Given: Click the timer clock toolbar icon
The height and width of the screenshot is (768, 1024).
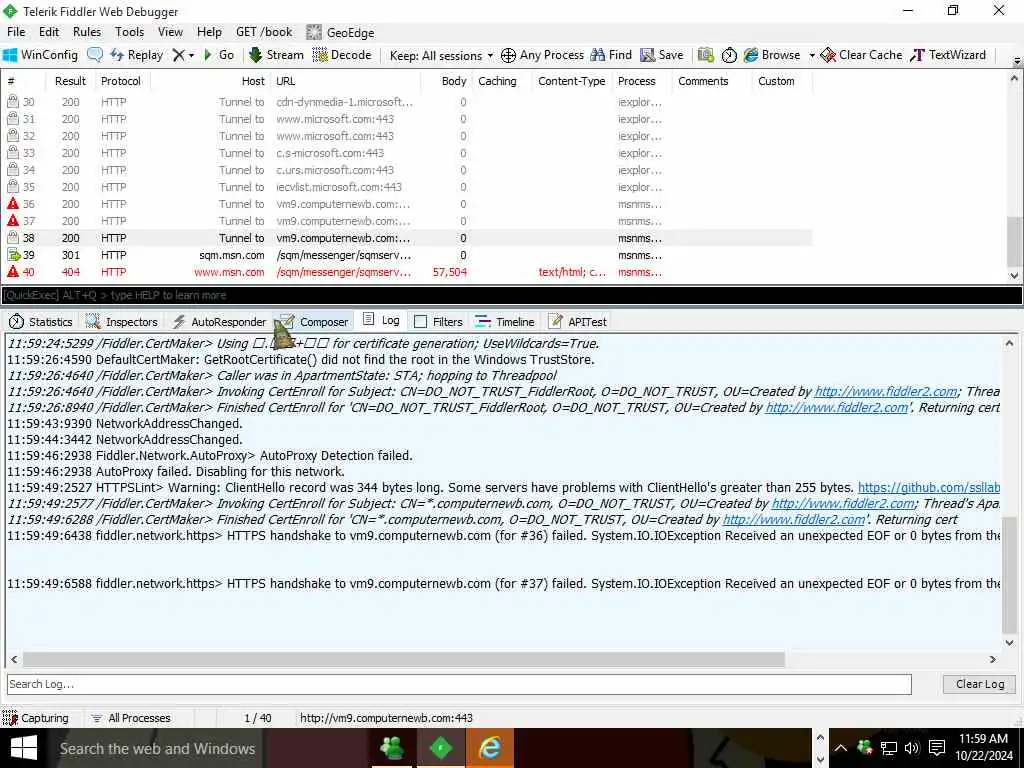Looking at the screenshot, I should coord(729,56).
